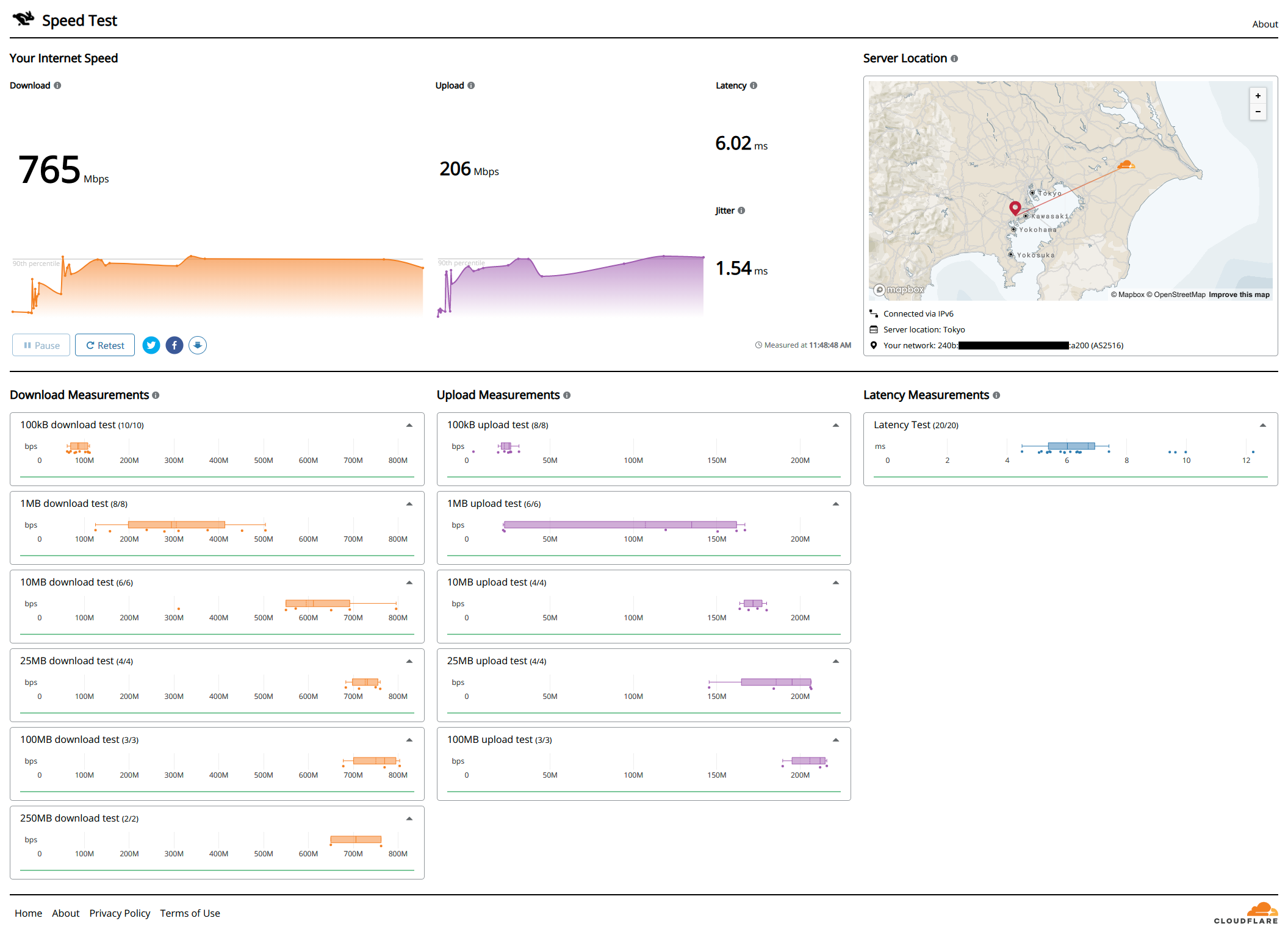Click the purple upload speed chart
This screenshot has width=1288, height=935.
point(570,285)
